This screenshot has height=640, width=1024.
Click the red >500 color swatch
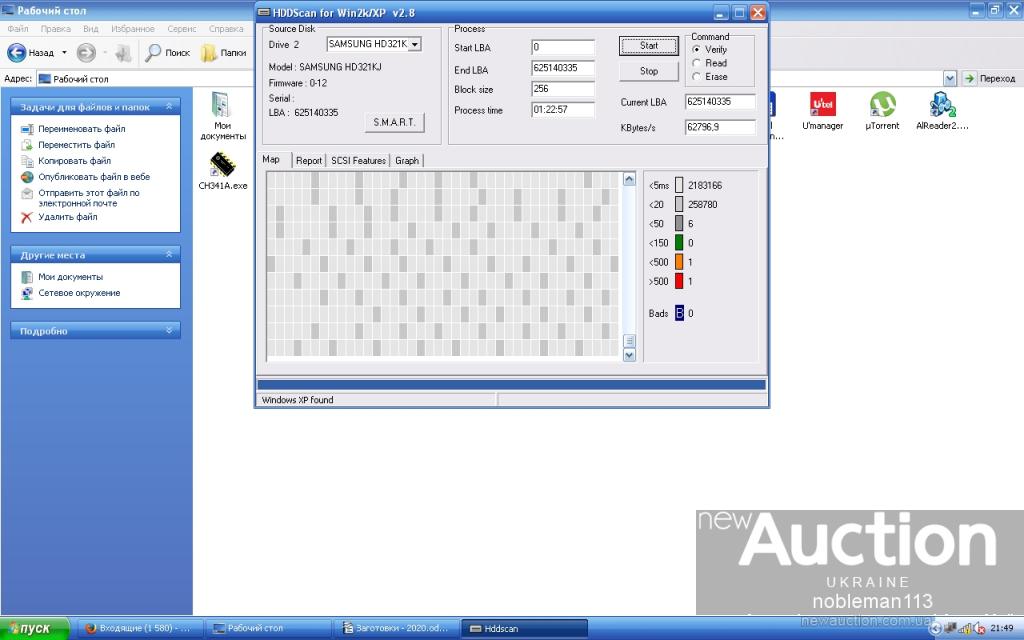coord(679,281)
